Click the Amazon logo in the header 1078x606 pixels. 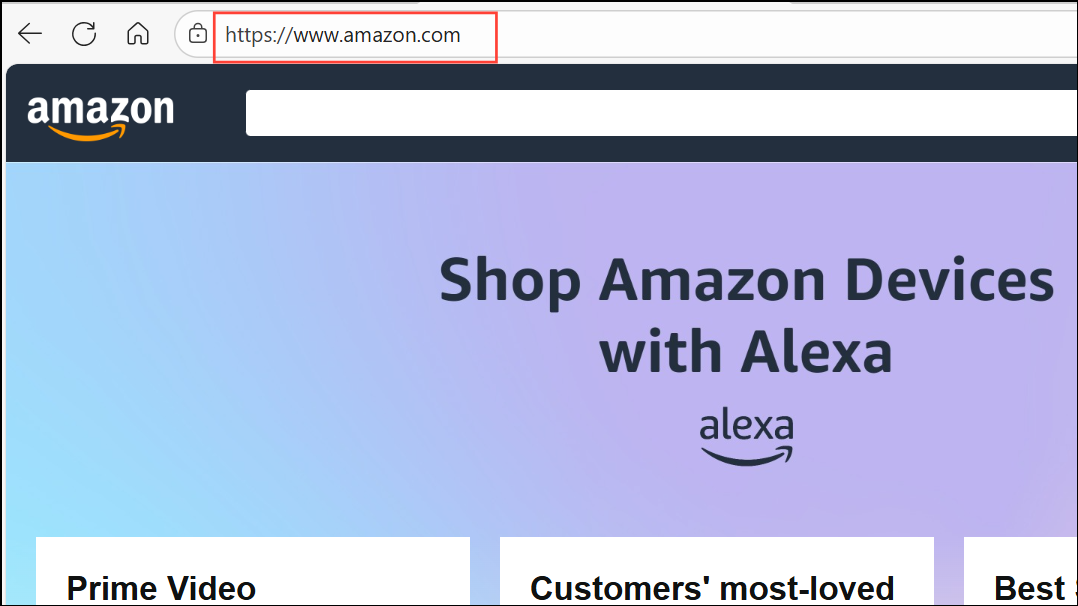[100, 117]
